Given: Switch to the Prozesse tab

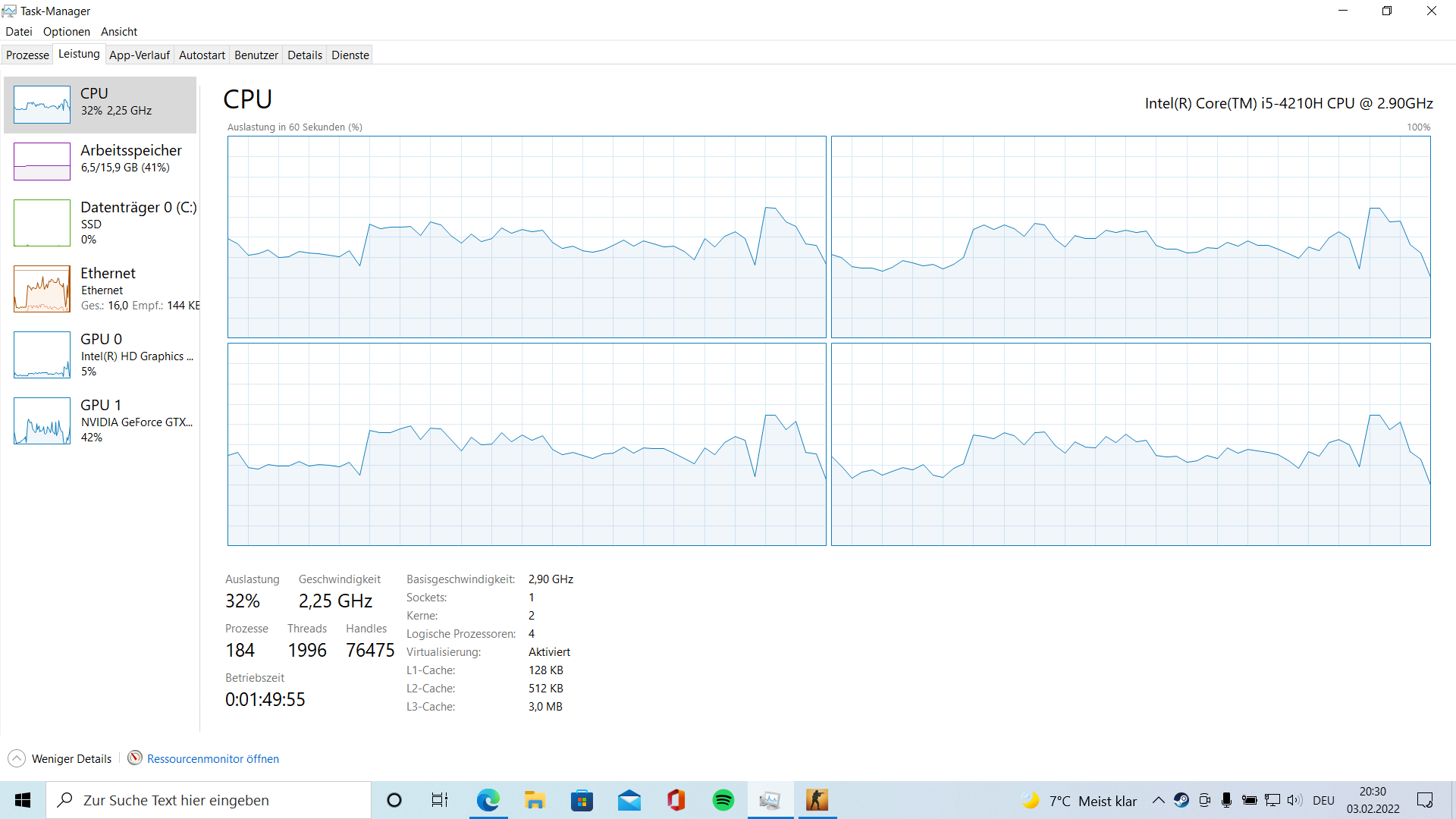Looking at the screenshot, I should point(27,55).
